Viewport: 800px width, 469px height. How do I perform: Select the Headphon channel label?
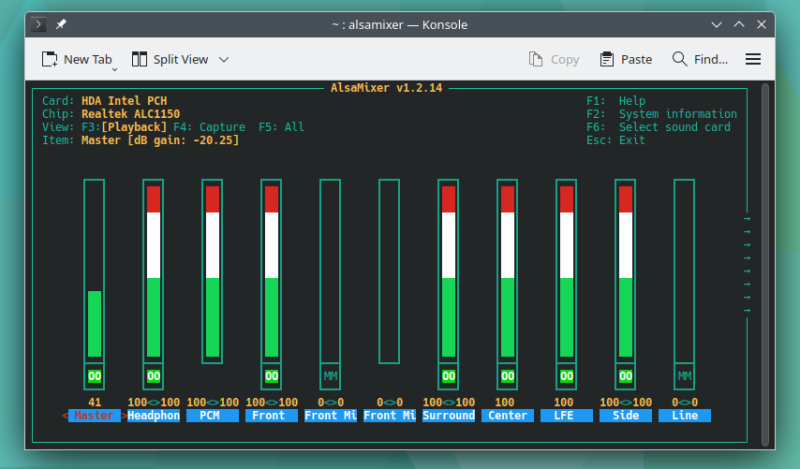coord(154,415)
